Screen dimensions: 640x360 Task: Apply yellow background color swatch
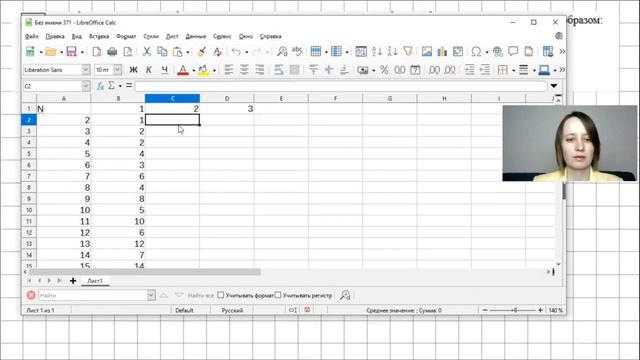[x=203, y=70]
